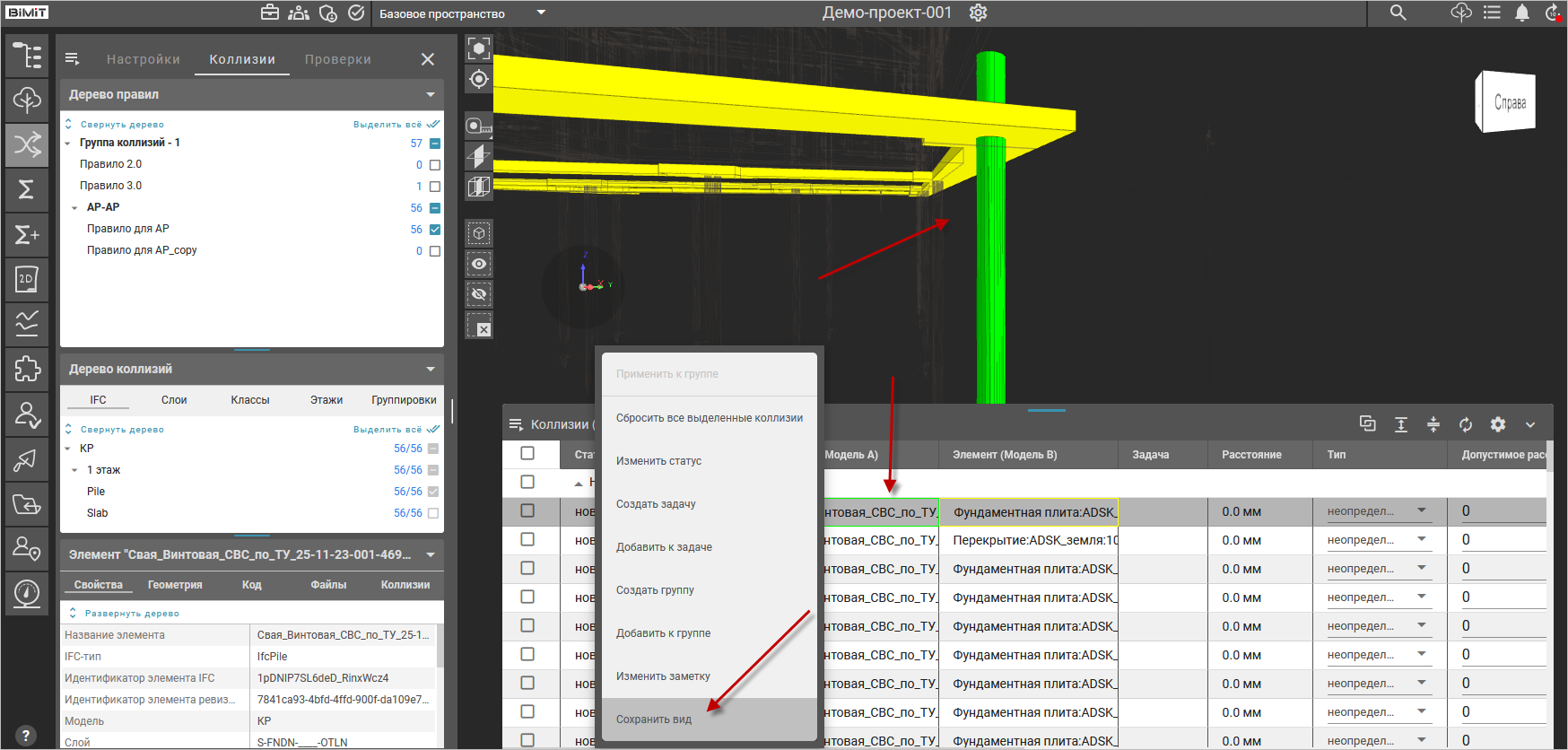The width and height of the screenshot is (1568, 750).
Task: Uncheck the Правило для АР checkbox
Action: pyautogui.click(x=435, y=230)
